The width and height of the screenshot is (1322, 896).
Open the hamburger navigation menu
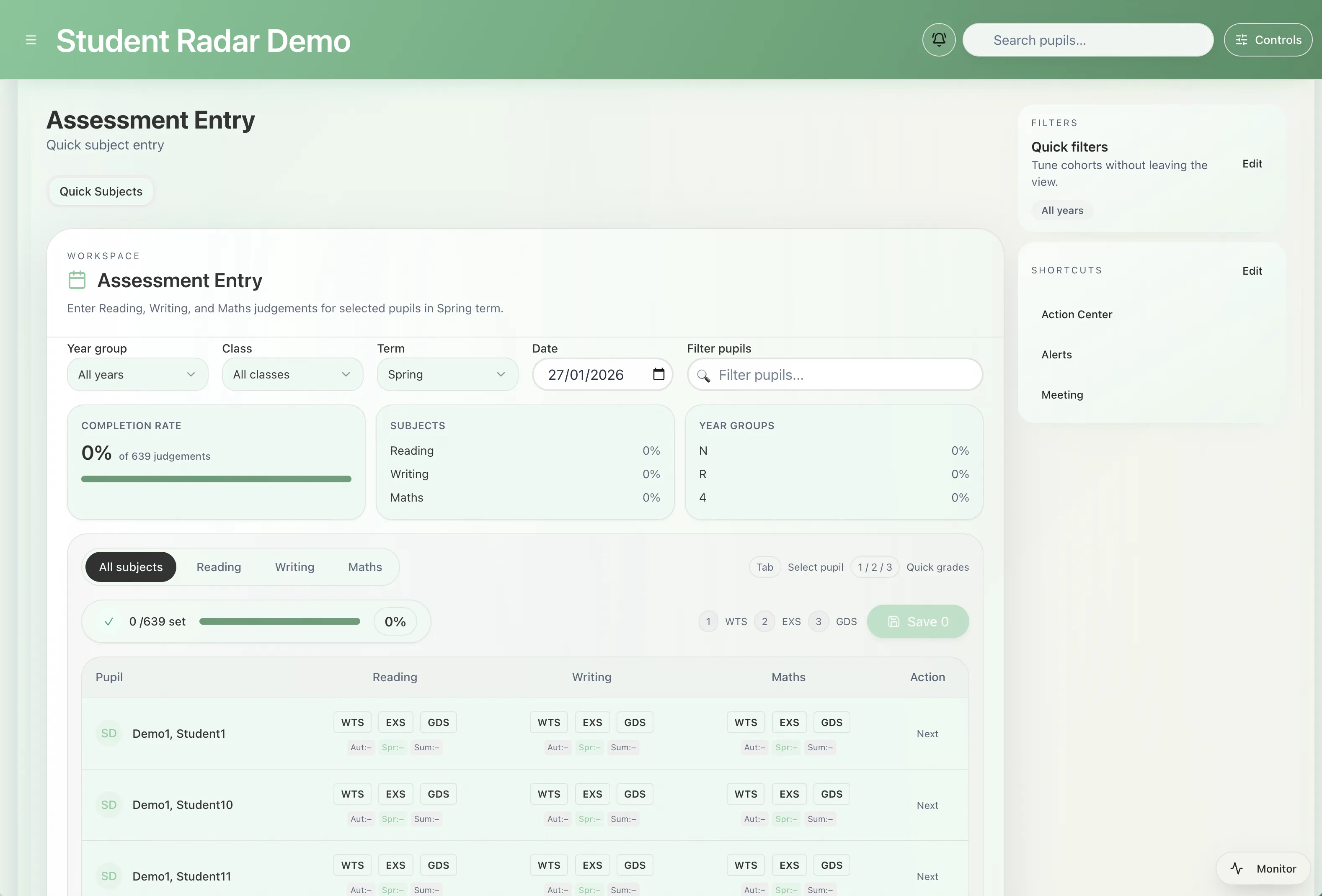tap(31, 40)
